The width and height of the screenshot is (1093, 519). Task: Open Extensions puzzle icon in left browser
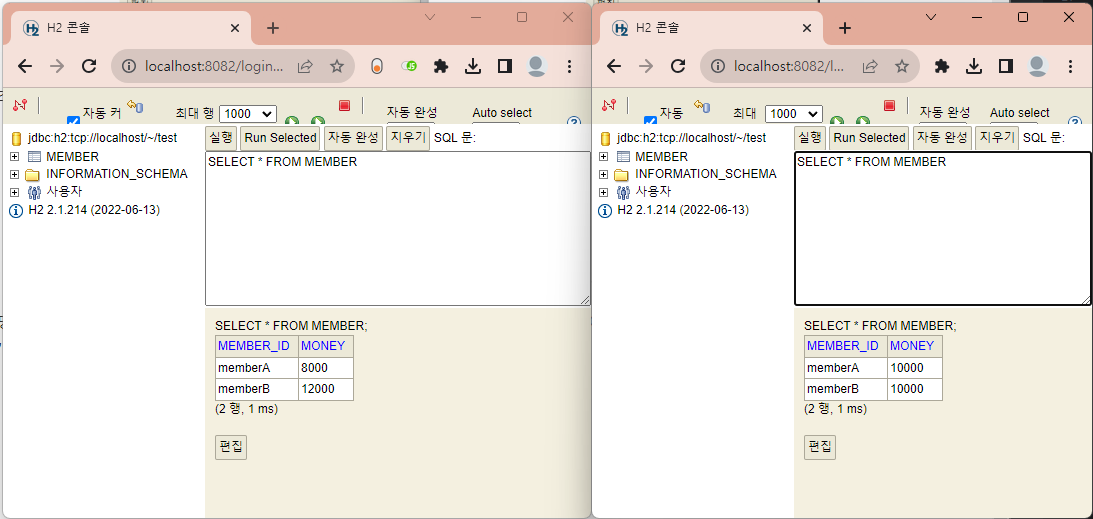click(441, 66)
